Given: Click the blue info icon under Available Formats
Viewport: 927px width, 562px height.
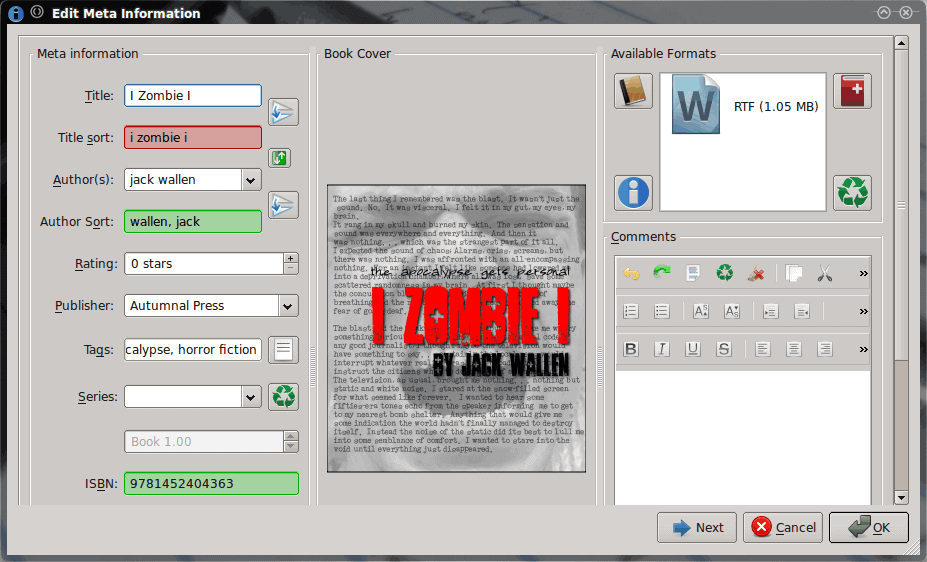Looking at the screenshot, I should [x=633, y=192].
